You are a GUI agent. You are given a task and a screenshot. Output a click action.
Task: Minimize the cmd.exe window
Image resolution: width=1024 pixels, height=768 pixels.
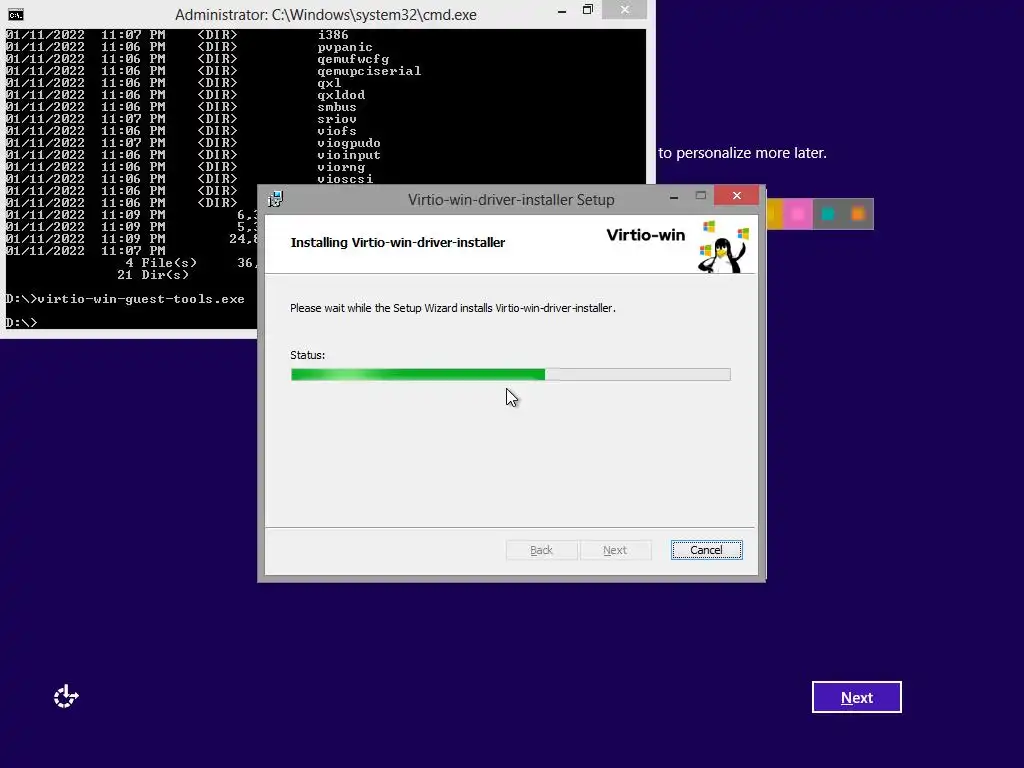(x=562, y=10)
